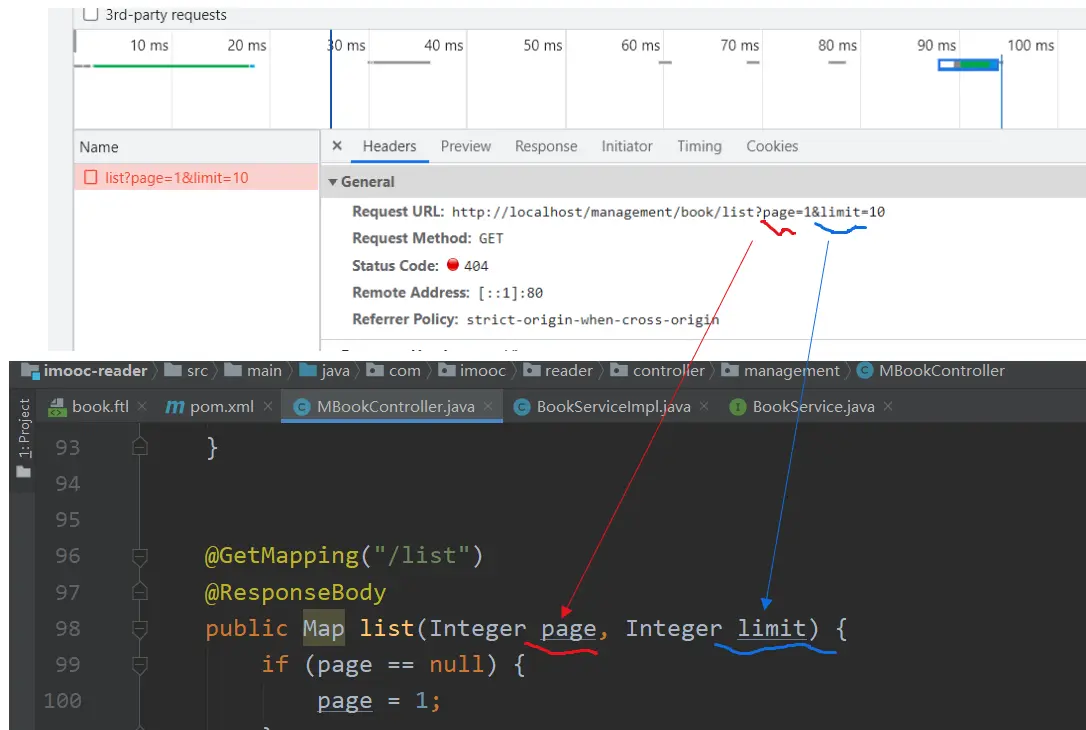This screenshot has width=1086, height=730.
Task: Click the Referrer Policy value text
Action: pyautogui.click(x=593, y=319)
